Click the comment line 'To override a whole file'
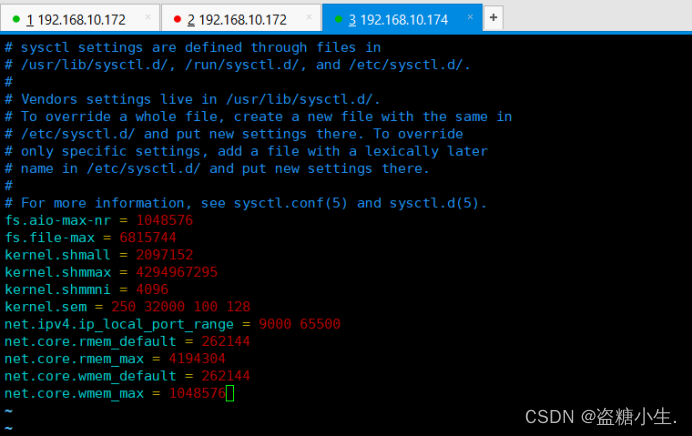 pos(258,117)
